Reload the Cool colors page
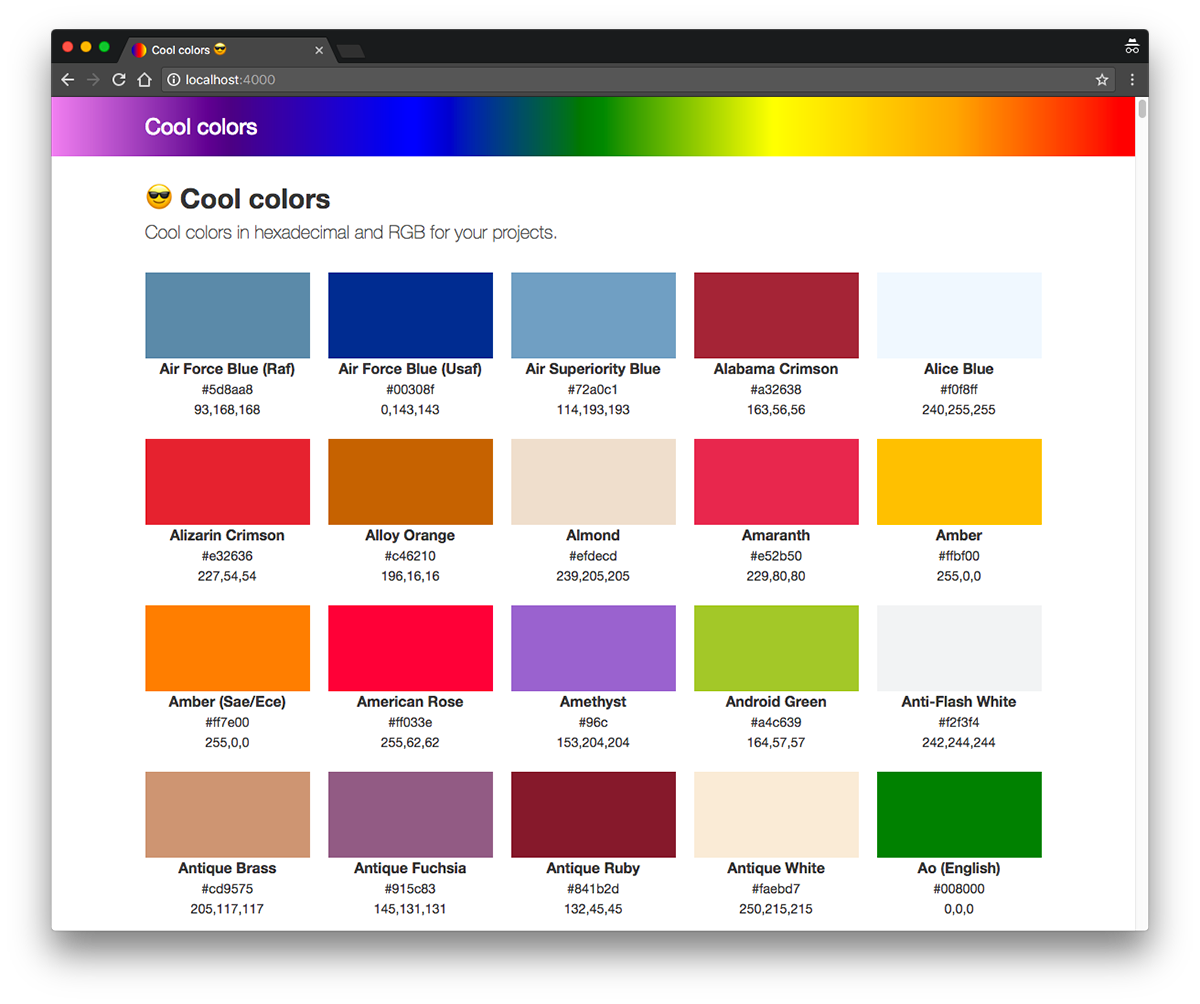Image resolution: width=1200 pixels, height=1004 pixels. tap(118, 79)
